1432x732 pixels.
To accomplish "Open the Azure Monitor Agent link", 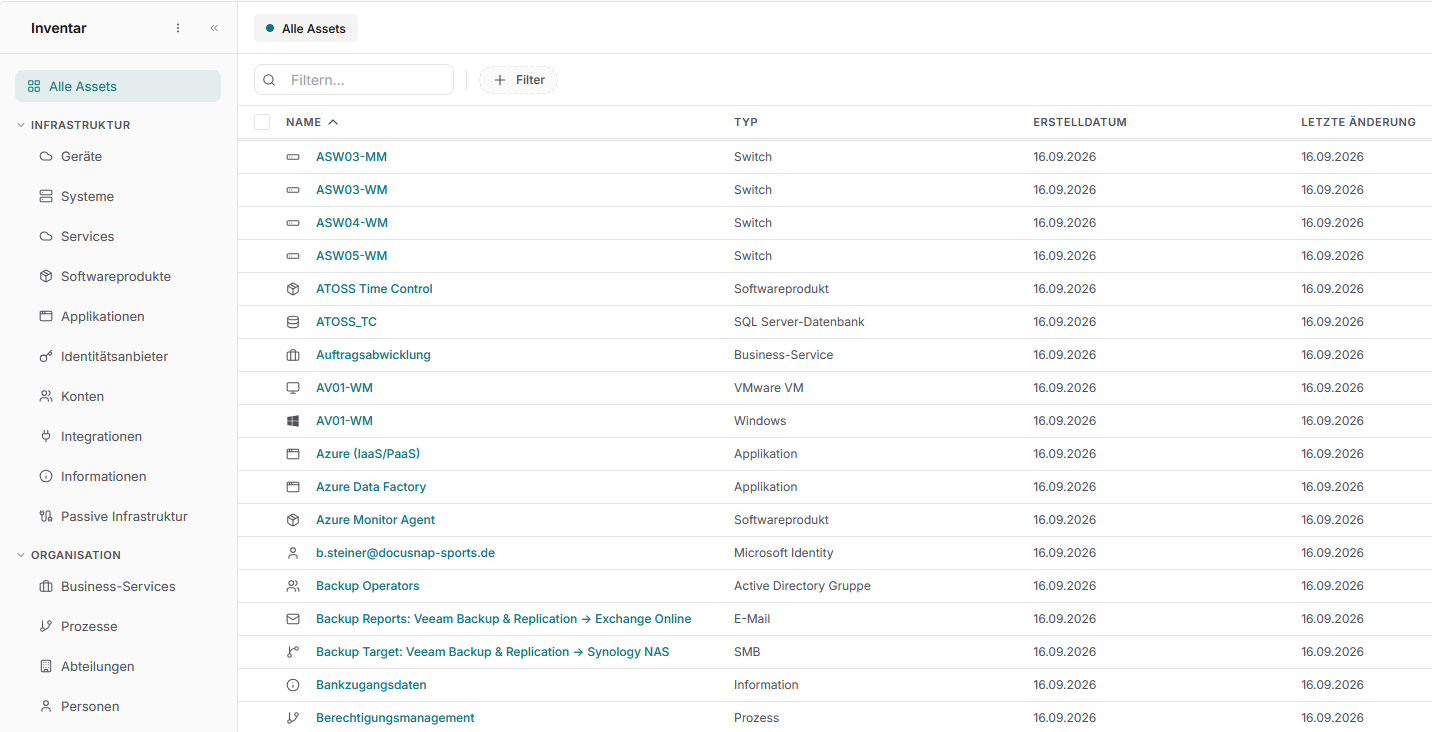I will pos(376,520).
